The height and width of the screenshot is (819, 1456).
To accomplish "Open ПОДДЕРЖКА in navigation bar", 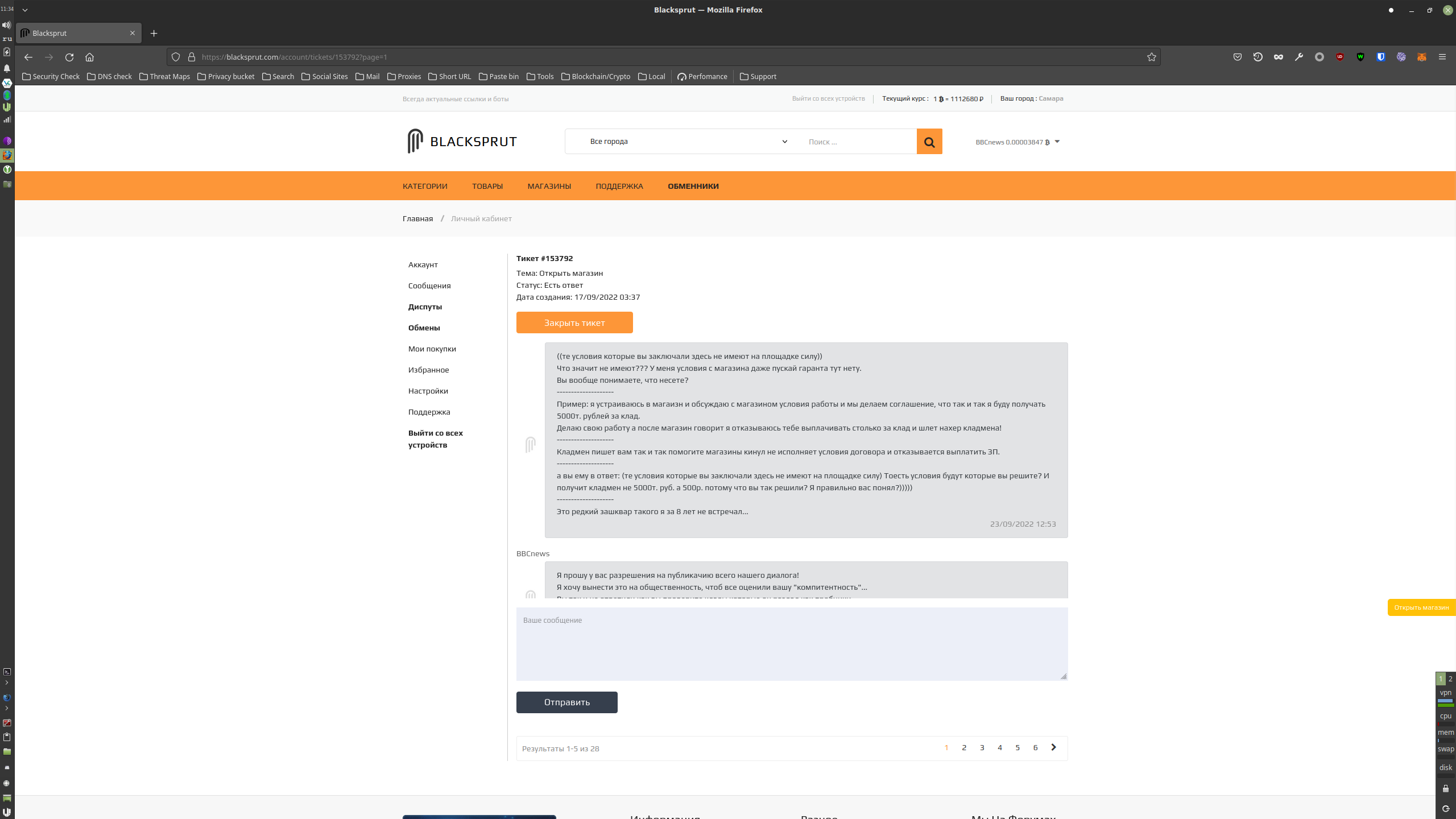I will [619, 186].
